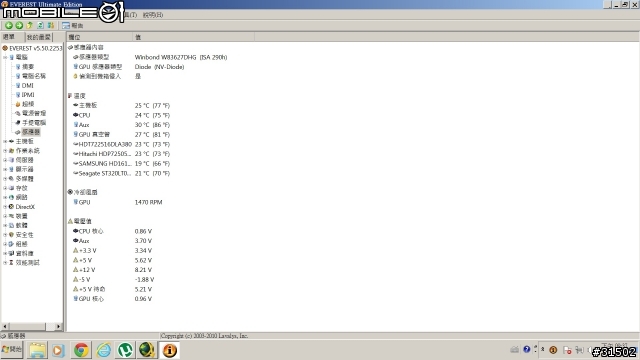
Task: Click the tree panel scrollbar left arrow
Action: 5,327
